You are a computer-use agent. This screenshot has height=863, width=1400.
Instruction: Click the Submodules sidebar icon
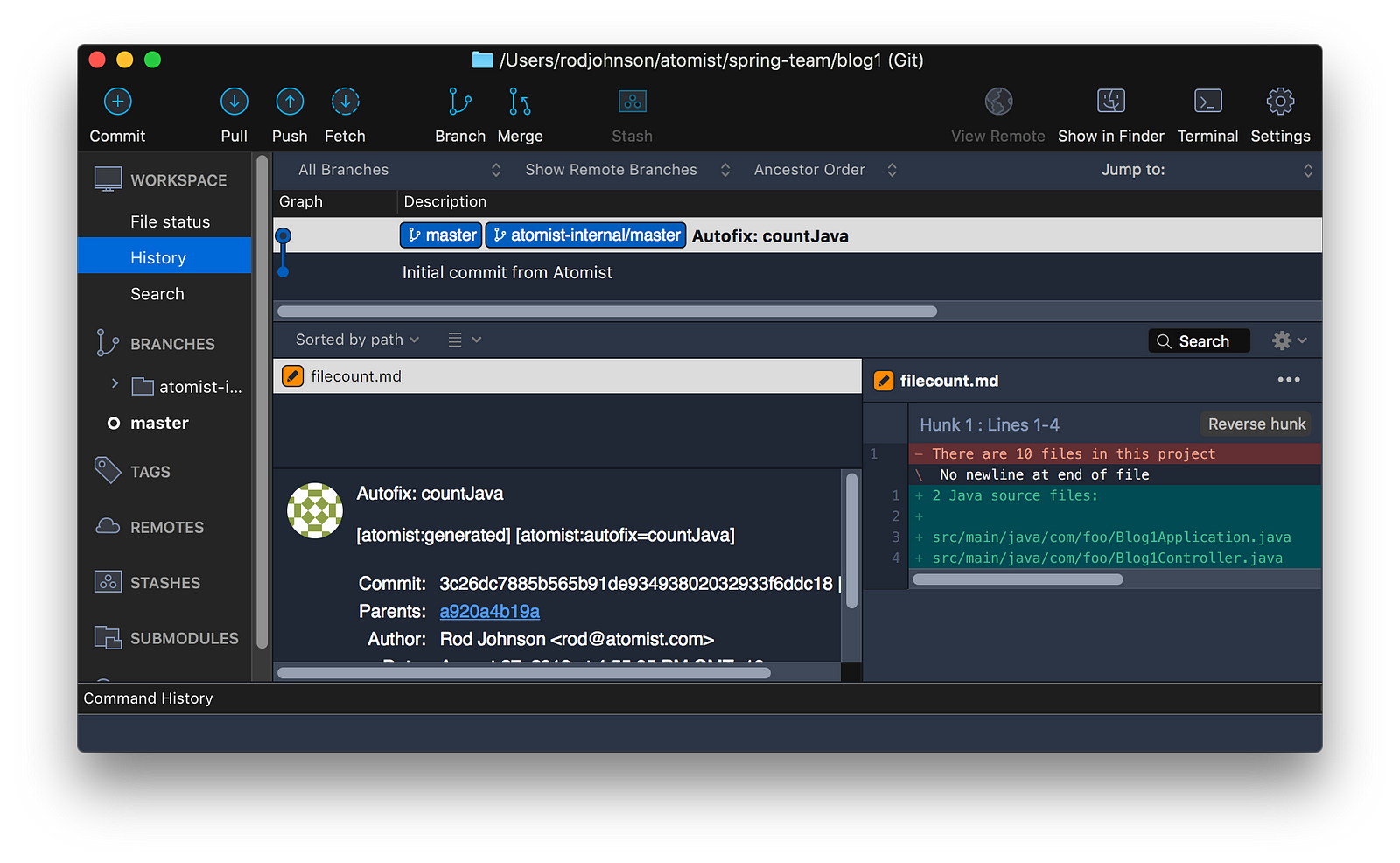pos(108,637)
